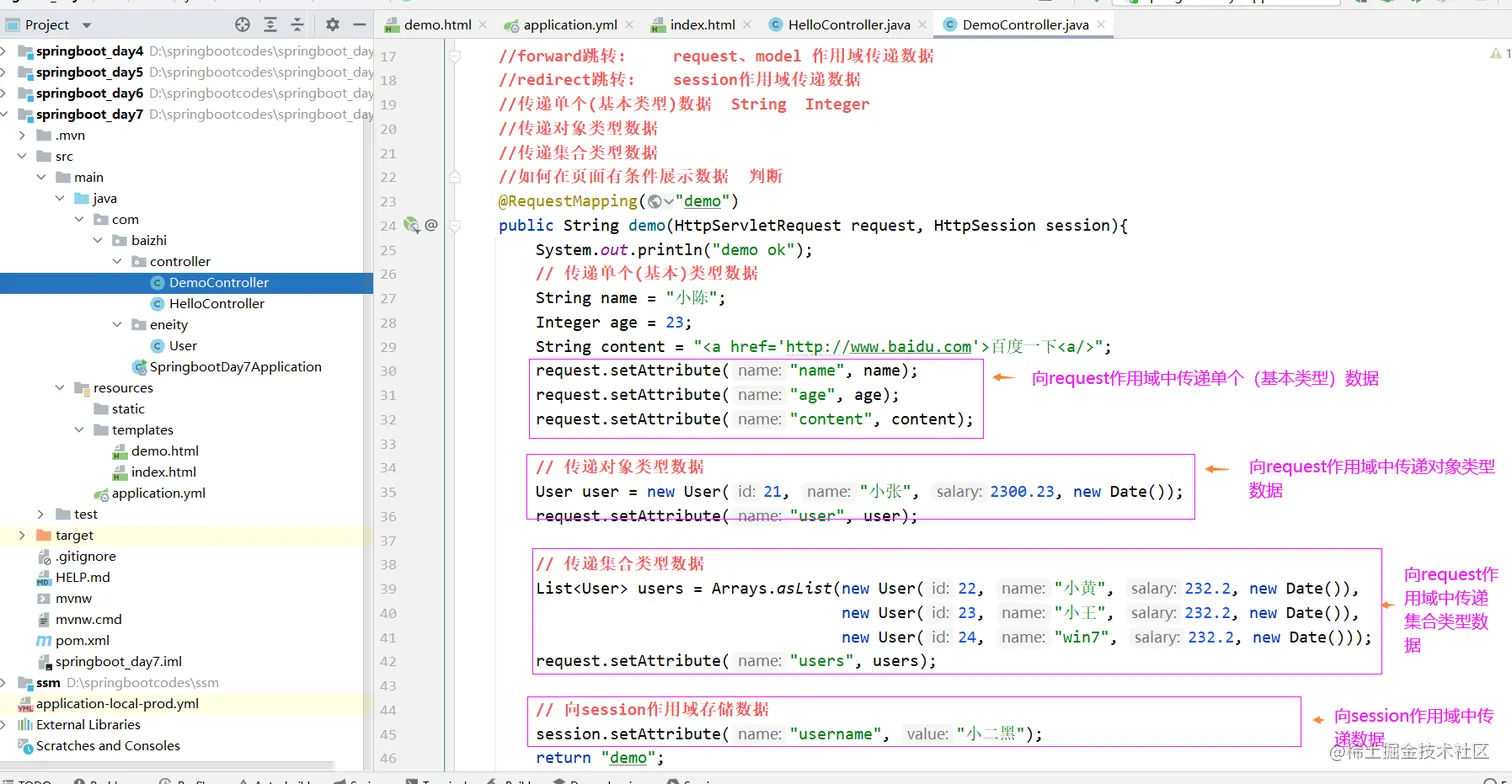The image size is (1512, 784).
Task: Click the "demo" view name on line 46
Action: [629, 758]
